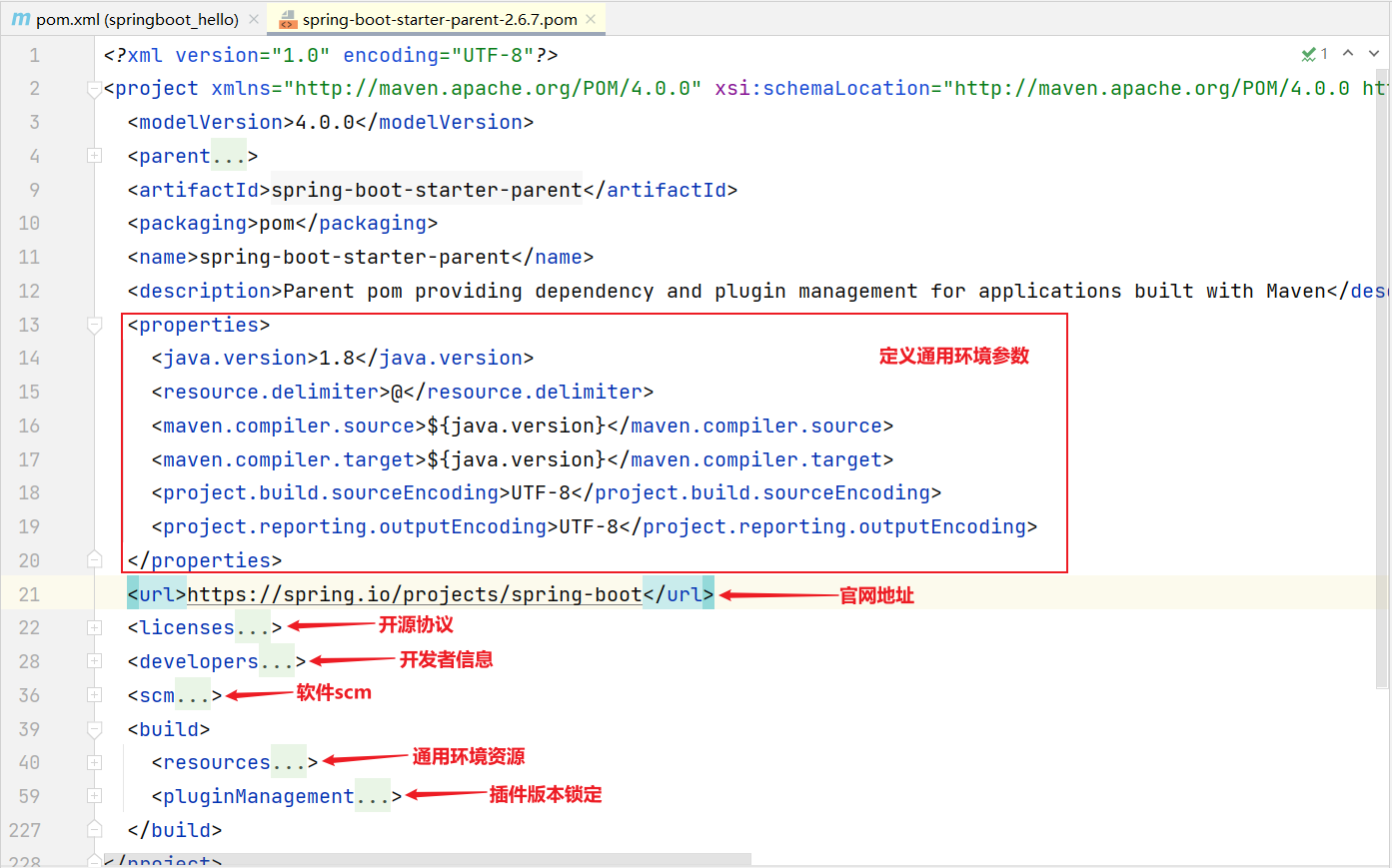1392x868 pixels.
Task: Click the description text starting 'Parent pom providing'
Action: point(804,291)
